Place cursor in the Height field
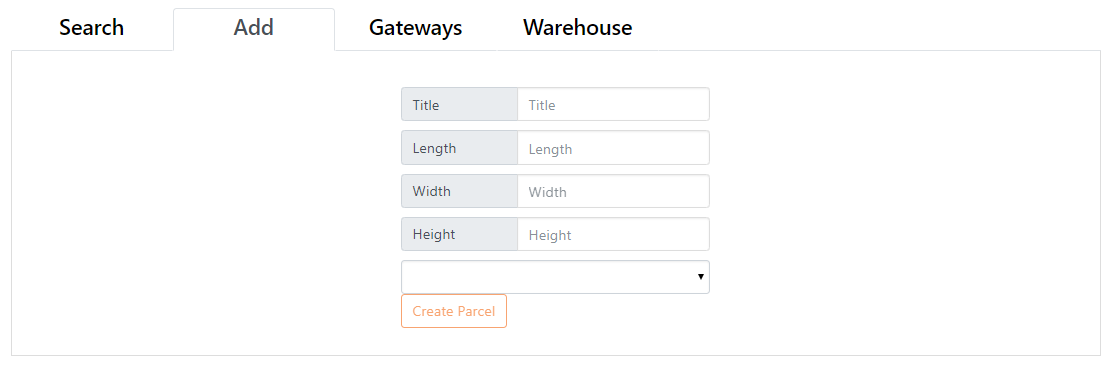The height and width of the screenshot is (366, 1111). point(614,234)
